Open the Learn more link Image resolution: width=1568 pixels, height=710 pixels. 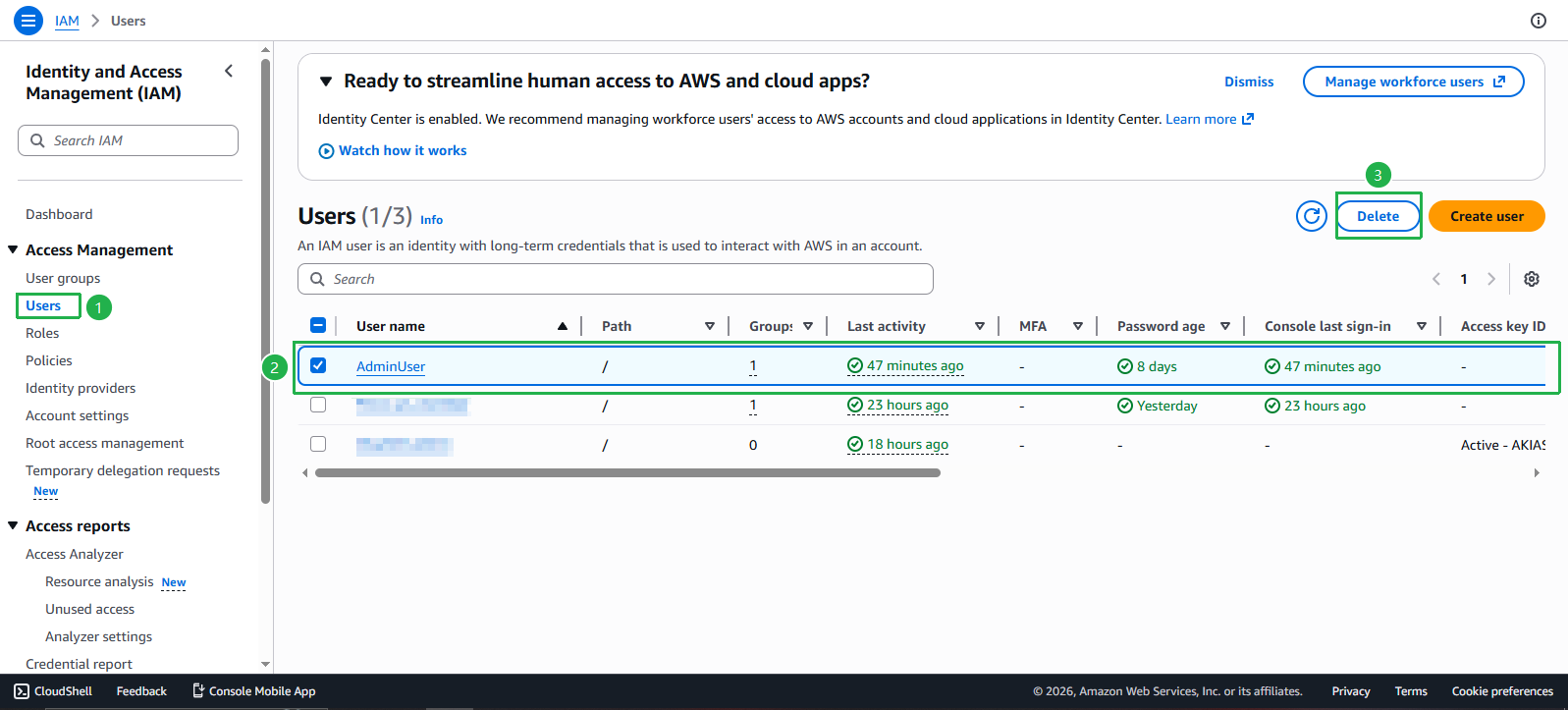[1201, 119]
